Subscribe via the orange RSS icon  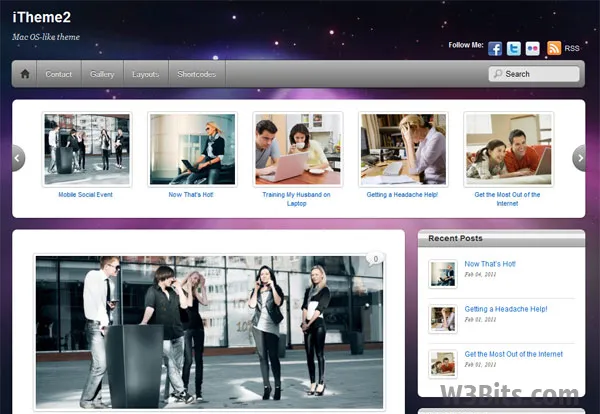point(554,48)
